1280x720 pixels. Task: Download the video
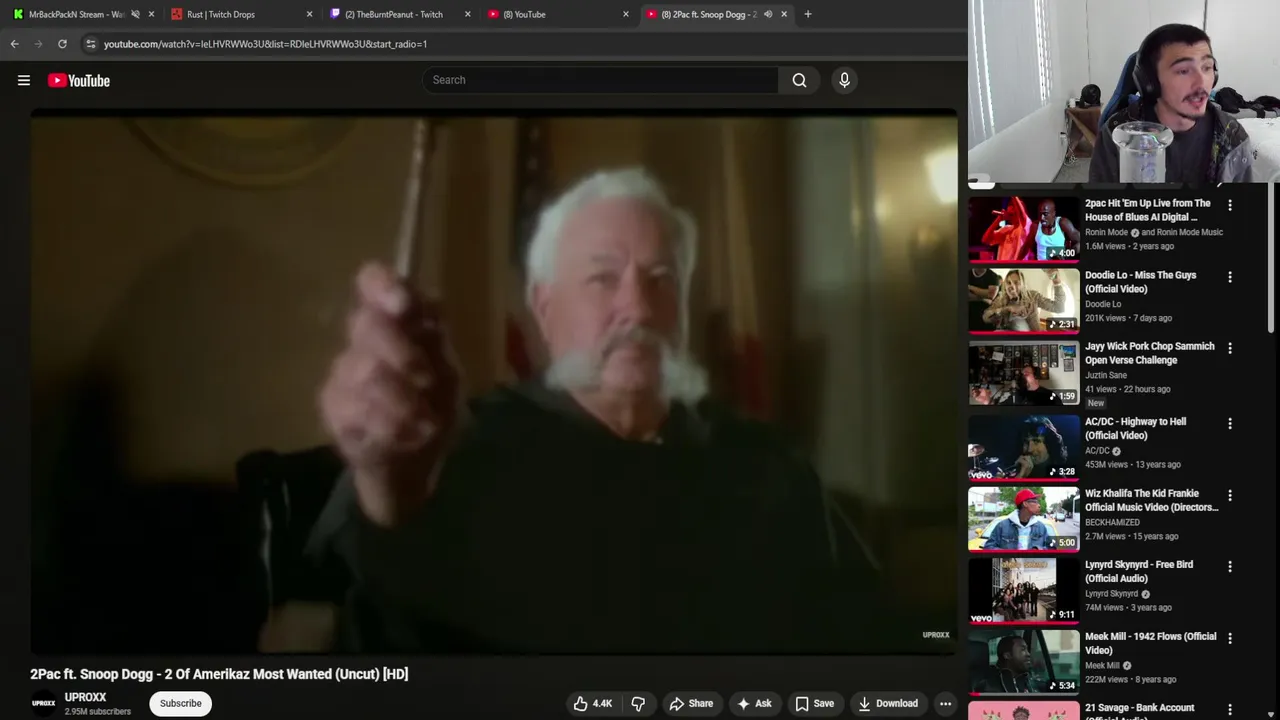click(x=888, y=703)
